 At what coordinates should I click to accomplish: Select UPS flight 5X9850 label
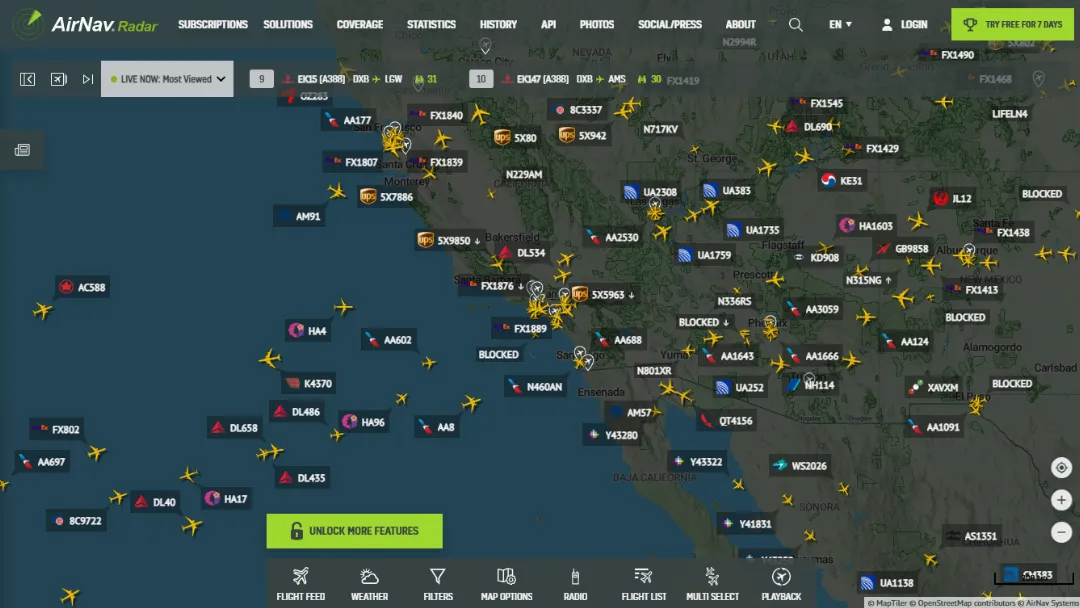click(x=449, y=240)
